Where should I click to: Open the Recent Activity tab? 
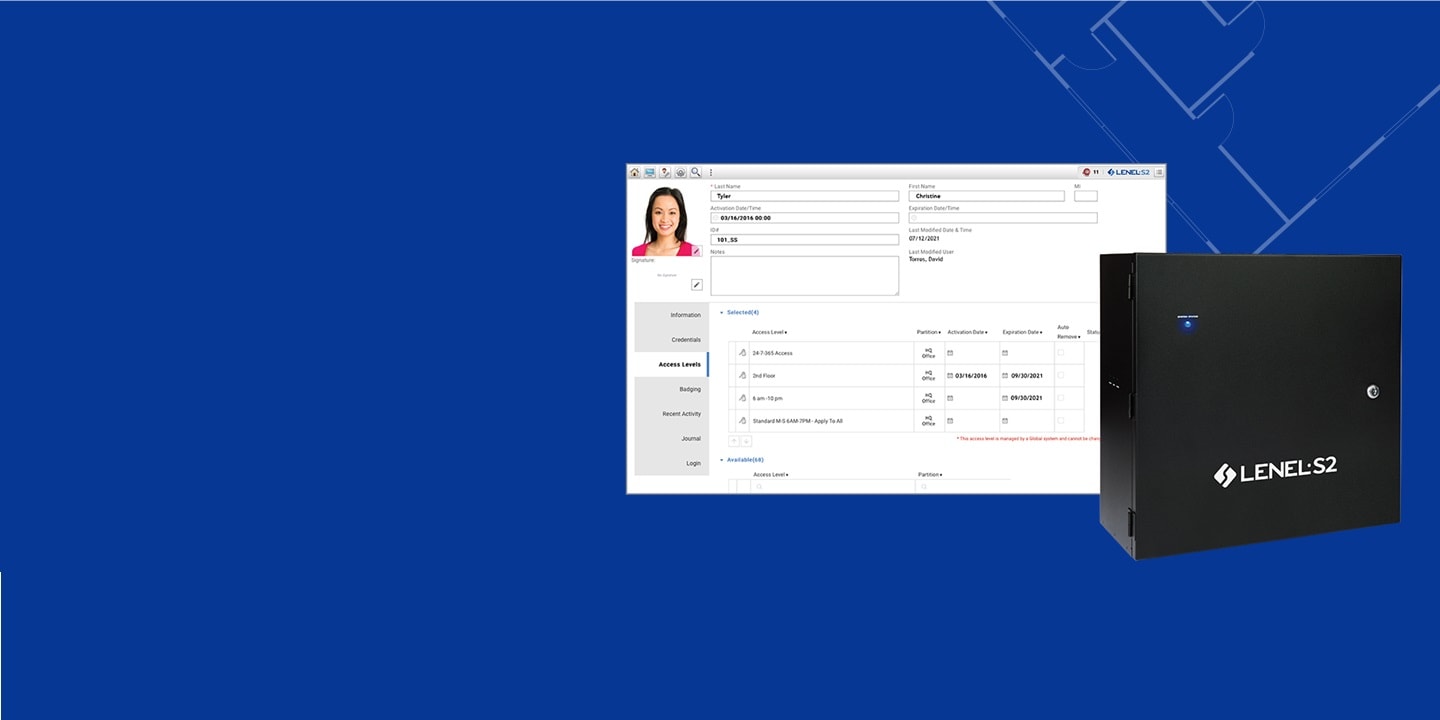[681, 414]
